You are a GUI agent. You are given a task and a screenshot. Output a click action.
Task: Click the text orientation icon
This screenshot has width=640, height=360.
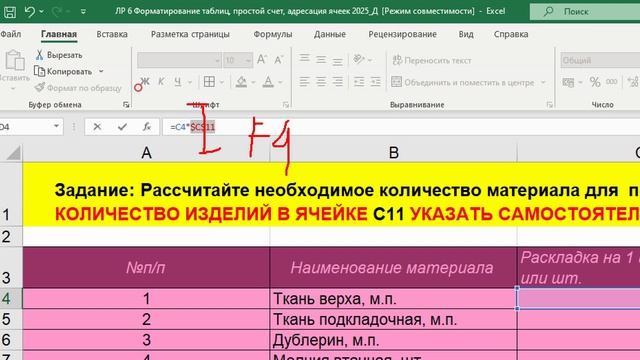(x=359, y=60)
